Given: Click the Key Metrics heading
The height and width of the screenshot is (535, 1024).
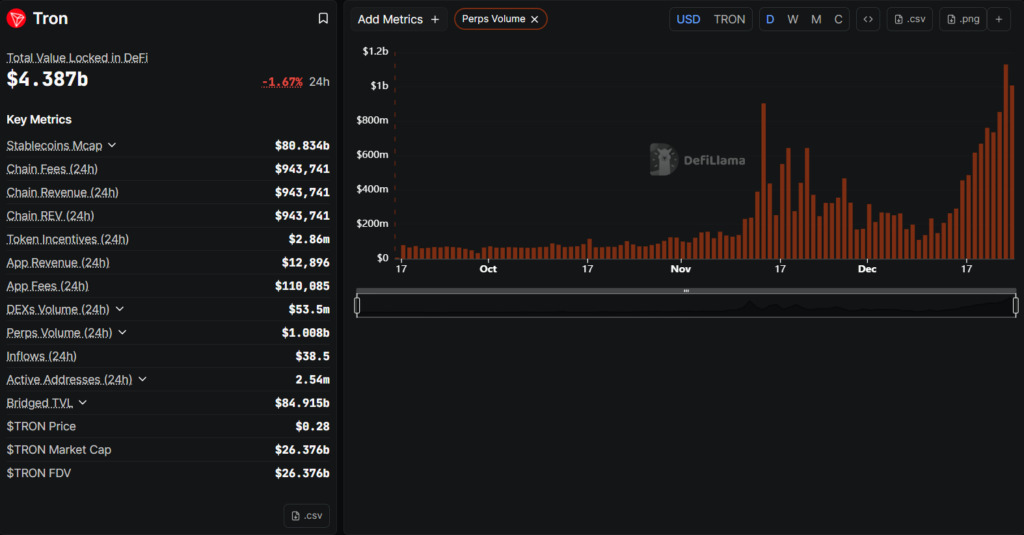Looking at the screenshot, I should coord(39,120).
